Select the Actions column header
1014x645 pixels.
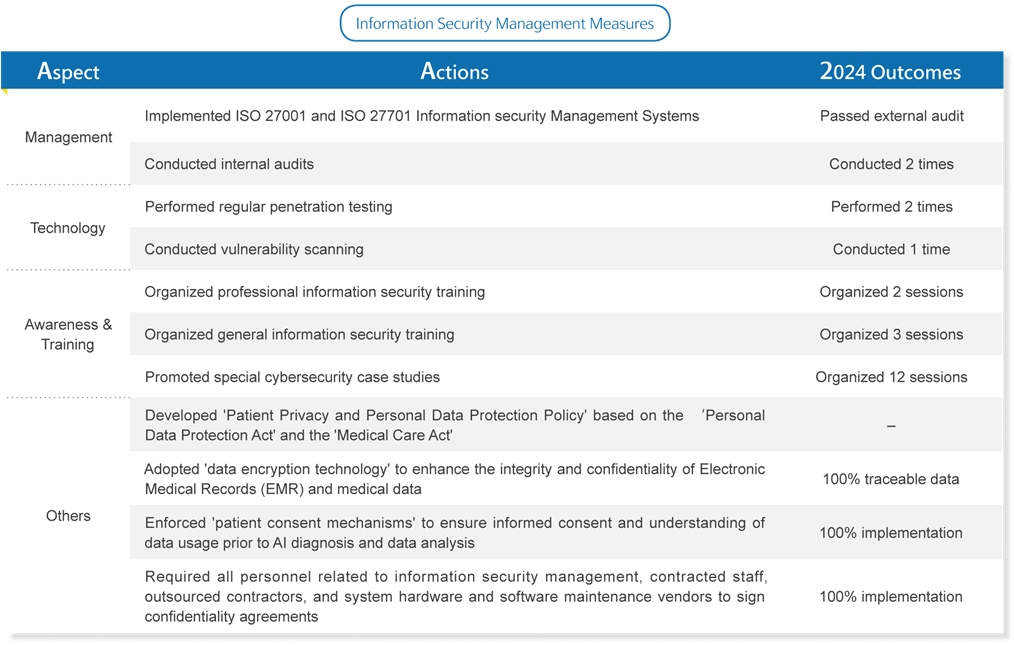454,72
